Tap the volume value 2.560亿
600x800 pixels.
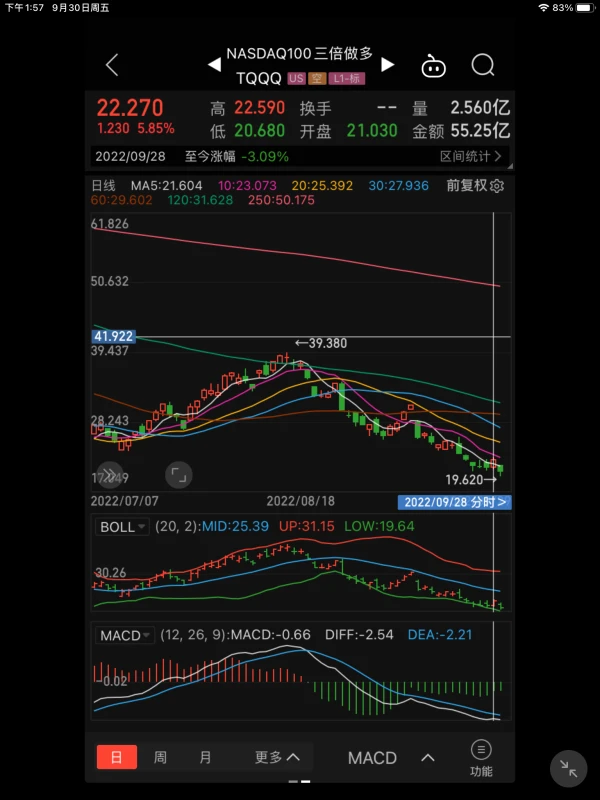[x=480, y=108]
